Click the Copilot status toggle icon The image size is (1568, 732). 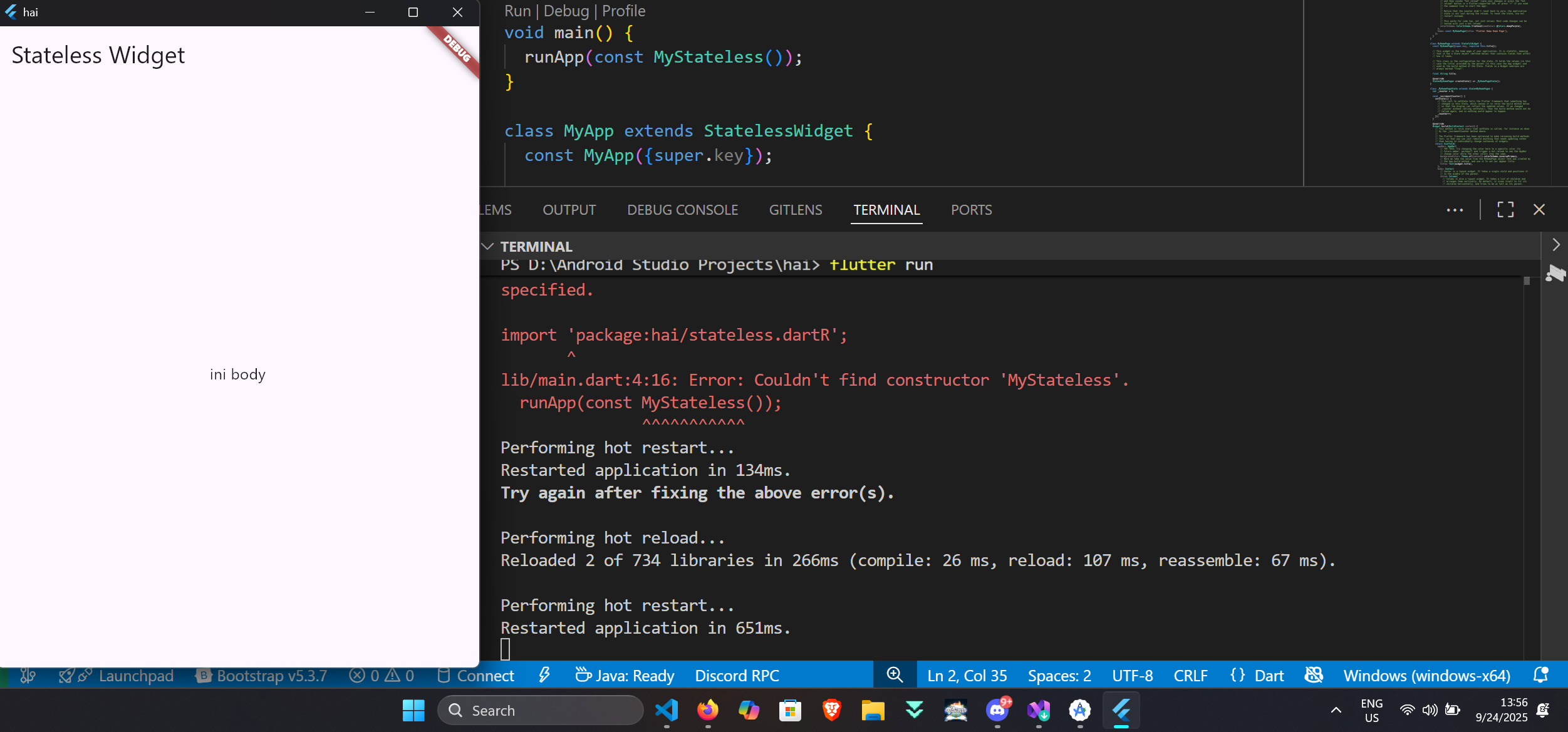(1314, 675)
